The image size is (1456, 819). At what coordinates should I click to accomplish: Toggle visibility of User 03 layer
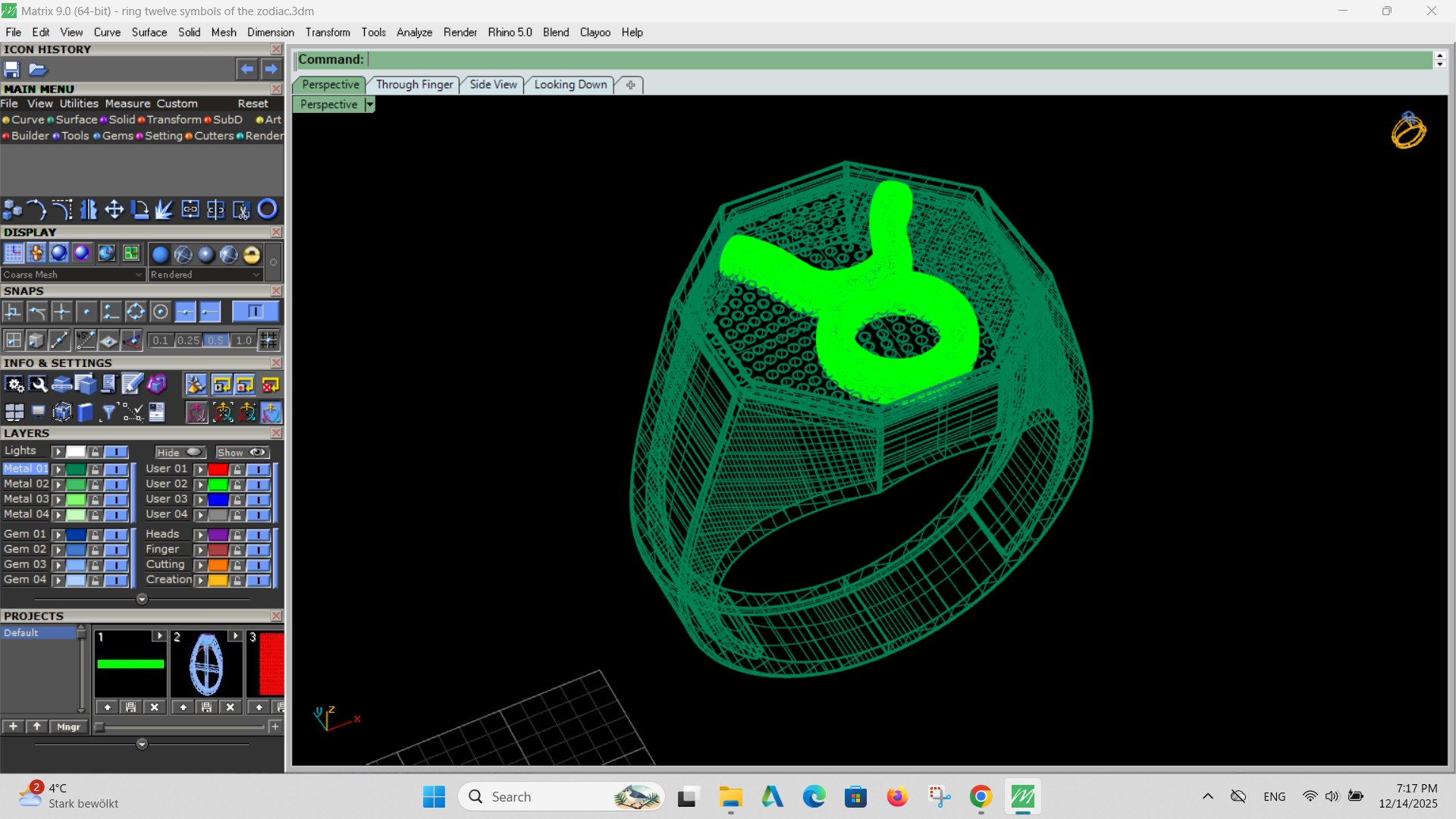(258, 500)
